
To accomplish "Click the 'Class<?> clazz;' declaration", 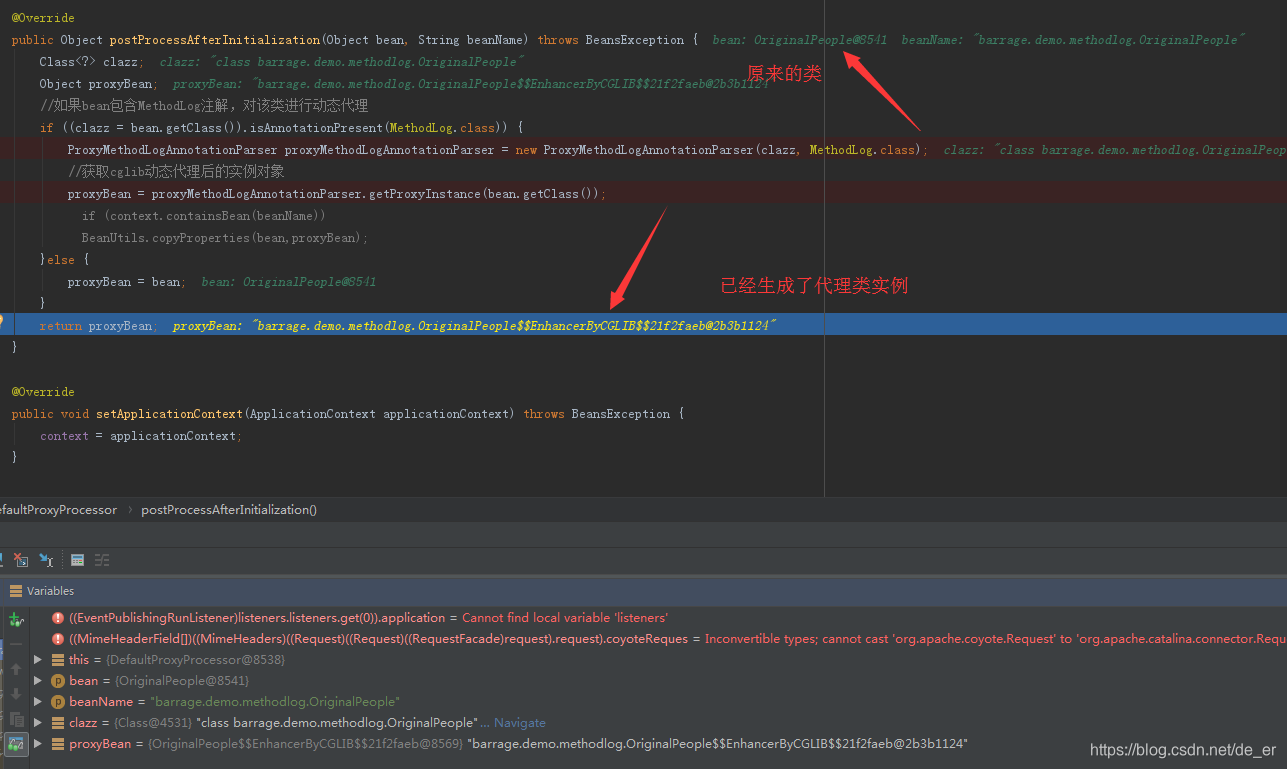I will pyautogui.click(x=91, y=62).
